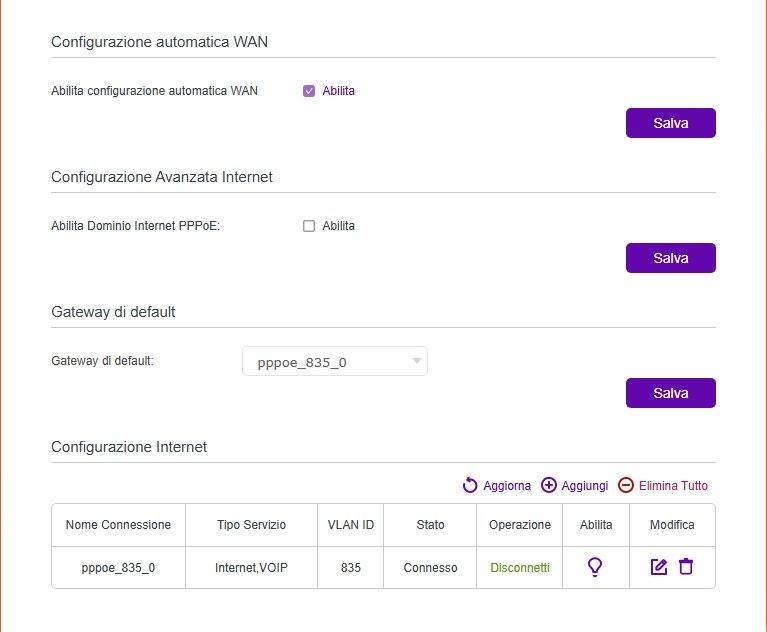Save the automatic WAN configuration section

pyautogui.click(x=670, y=123)
